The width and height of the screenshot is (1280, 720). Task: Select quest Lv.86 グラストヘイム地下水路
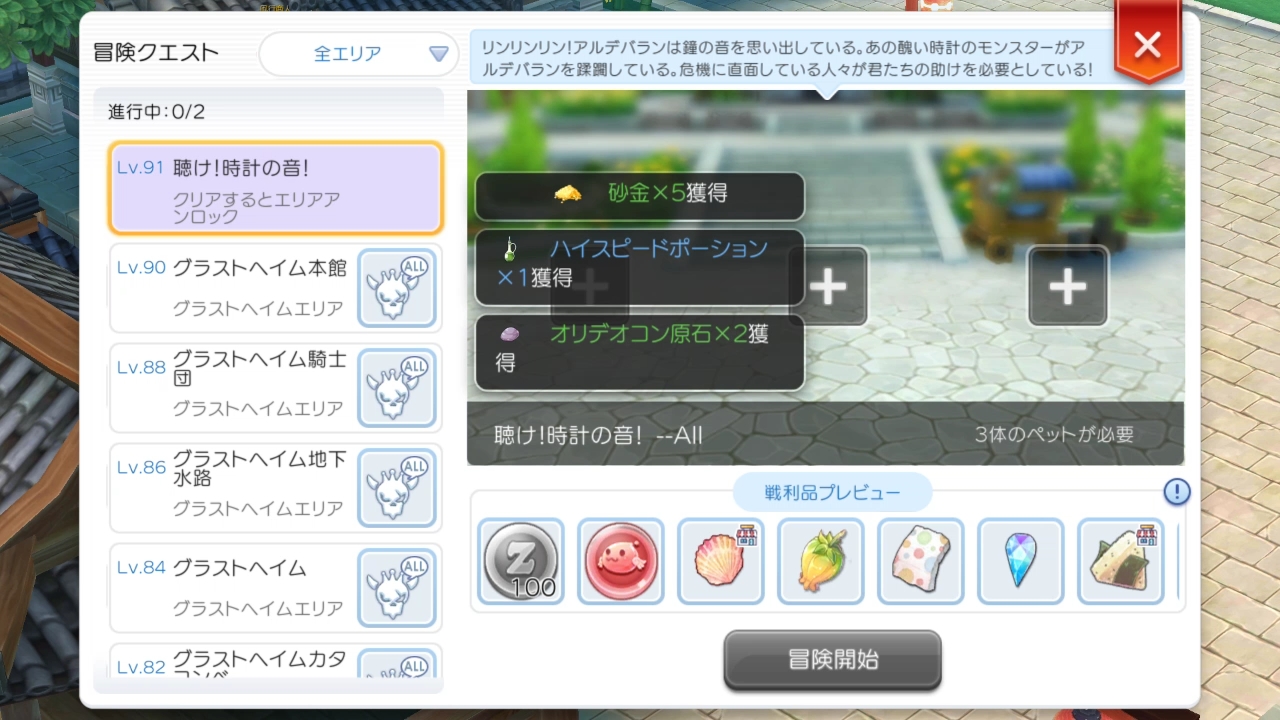[x=275, y=488]
